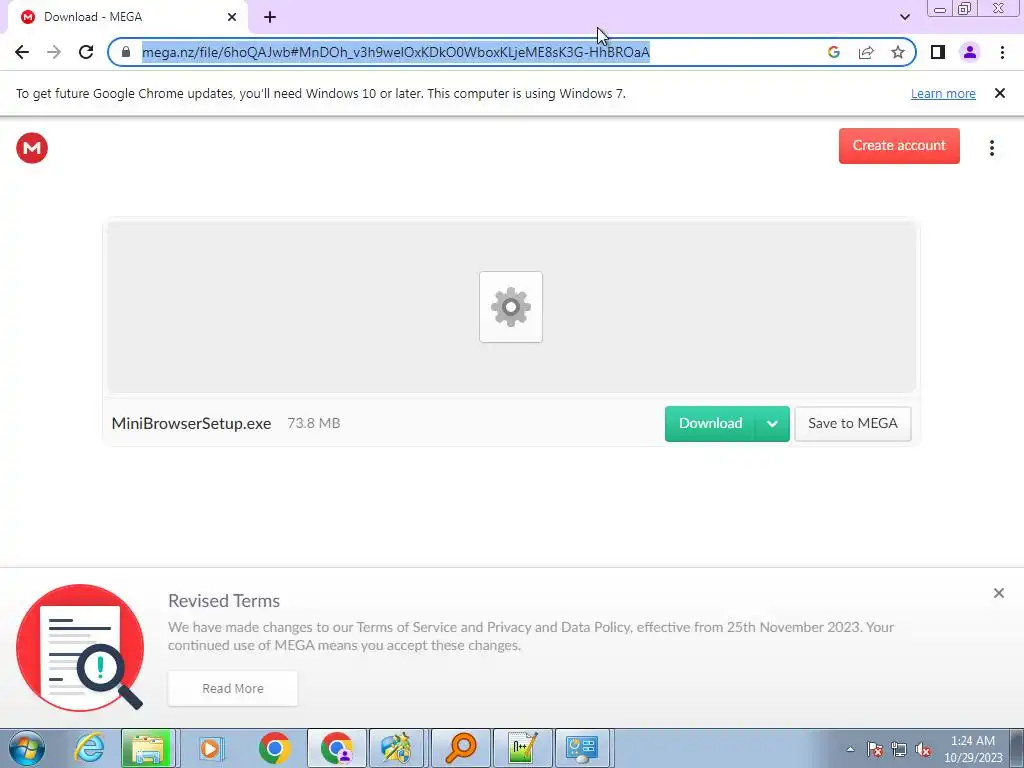The width and height of the screenshot is (1024, 768).
Task: Click Read More on Revised Terms
Action: (232, 688)
